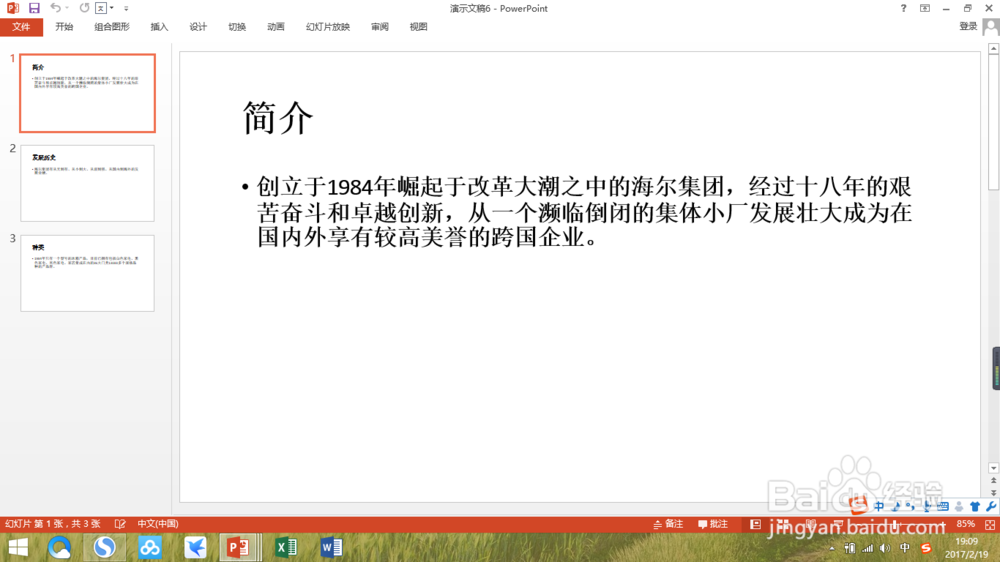1000x562 pixels.
Task: Click the vertical scrollbar down arrow
Action: click(x=993, y=468)
